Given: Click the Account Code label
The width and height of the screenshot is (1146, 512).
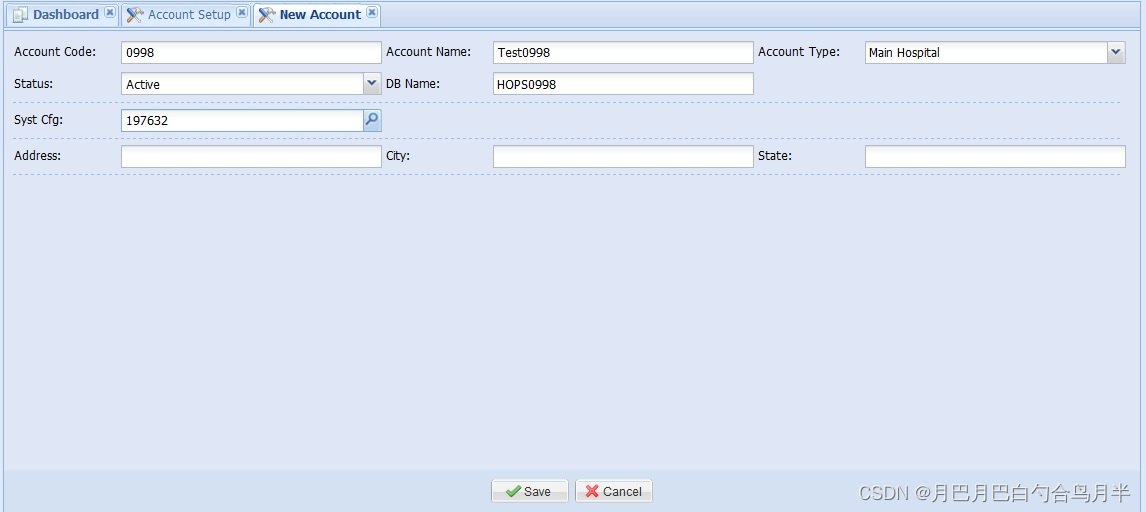Looking at the screenshot, I should coord(55,52).
